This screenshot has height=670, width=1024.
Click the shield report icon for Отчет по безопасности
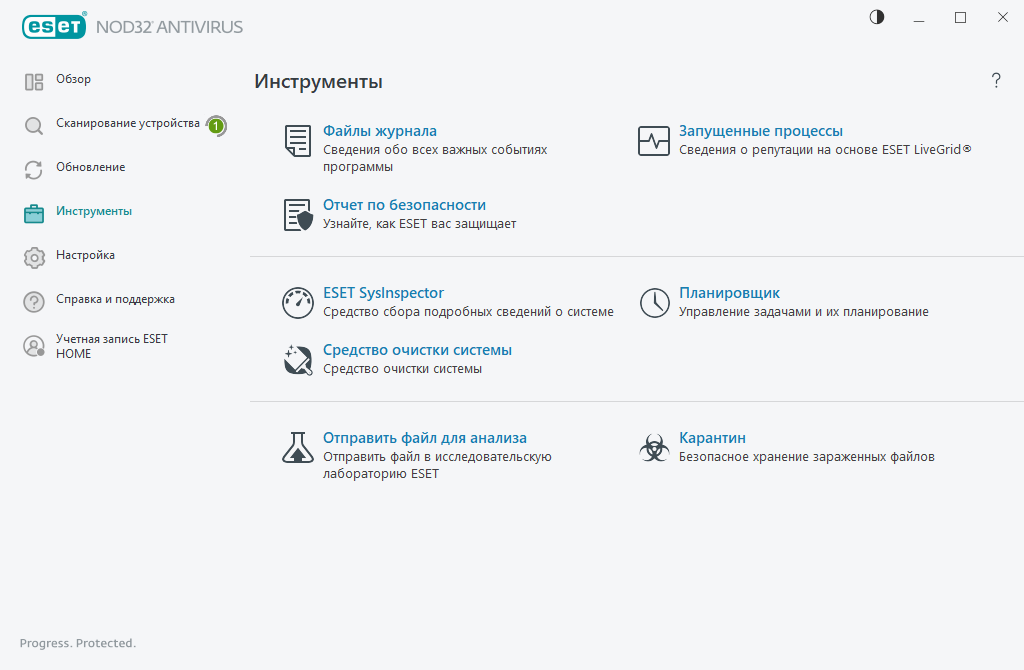coord(298,215)
